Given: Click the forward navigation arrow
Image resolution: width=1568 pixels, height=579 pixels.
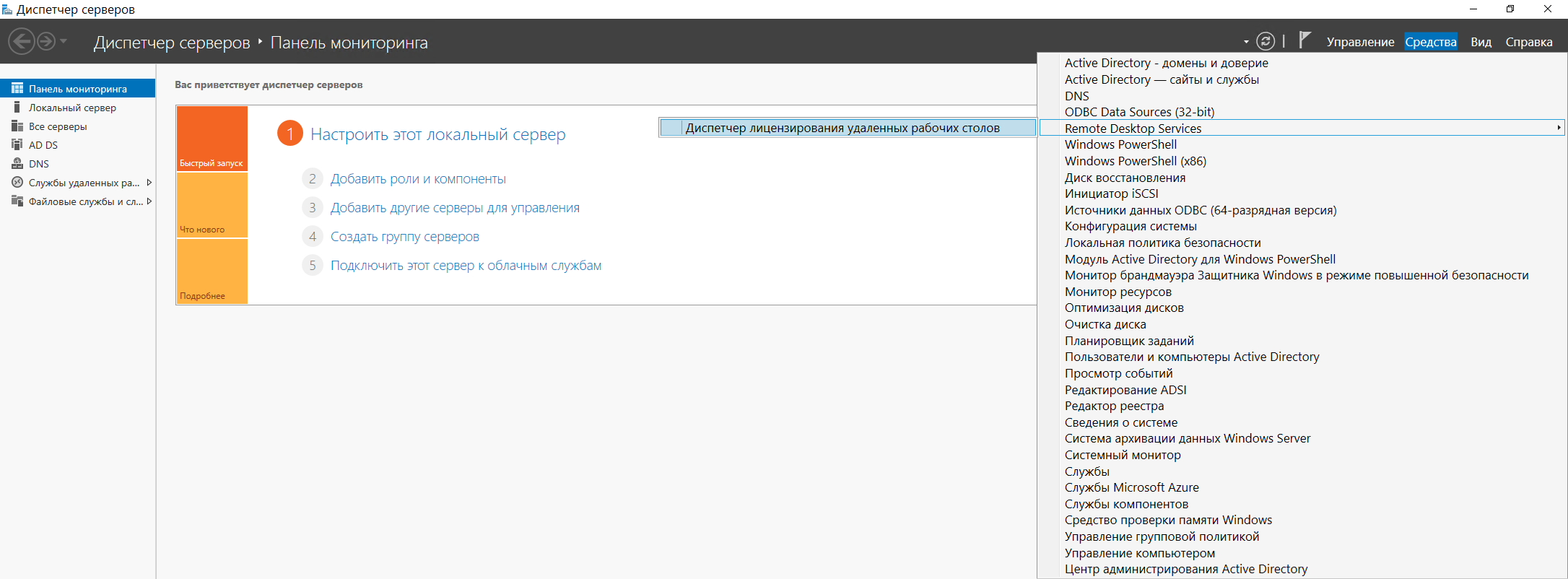Looking at the screenshot, I should 46,42.
